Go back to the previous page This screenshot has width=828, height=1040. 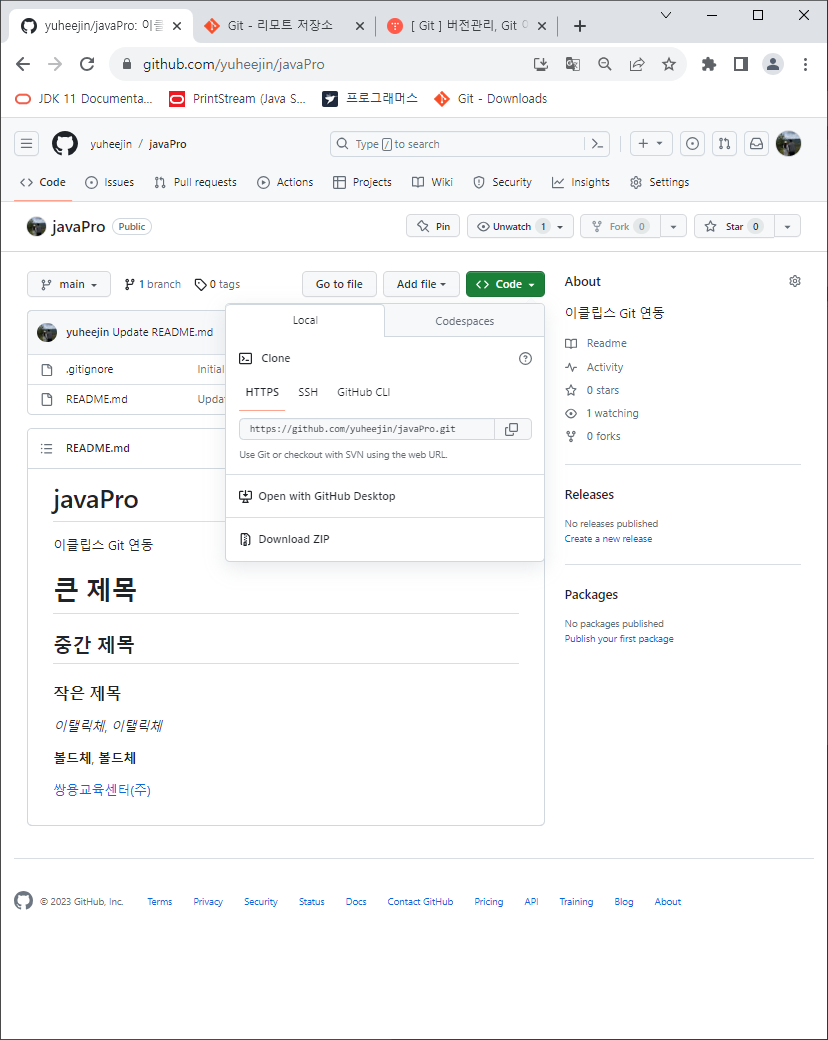point(23,64)
